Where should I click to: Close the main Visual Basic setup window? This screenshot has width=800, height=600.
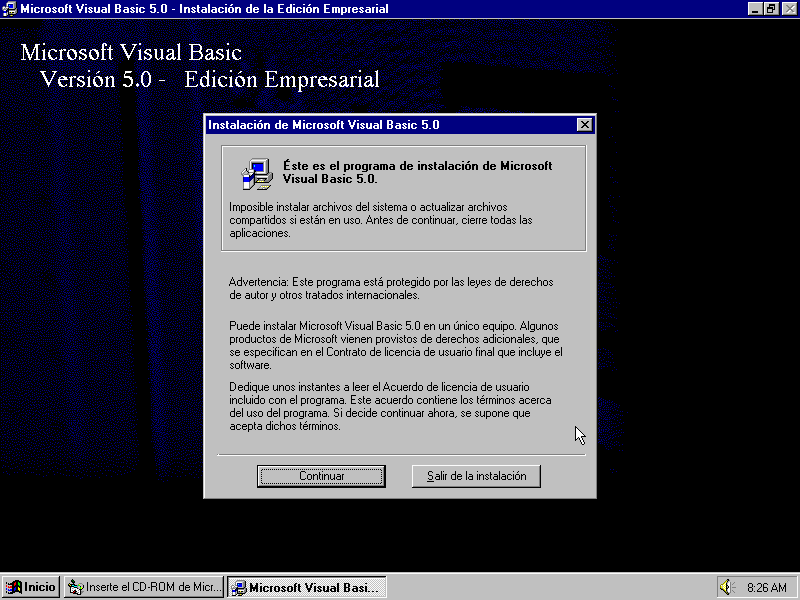789,9
